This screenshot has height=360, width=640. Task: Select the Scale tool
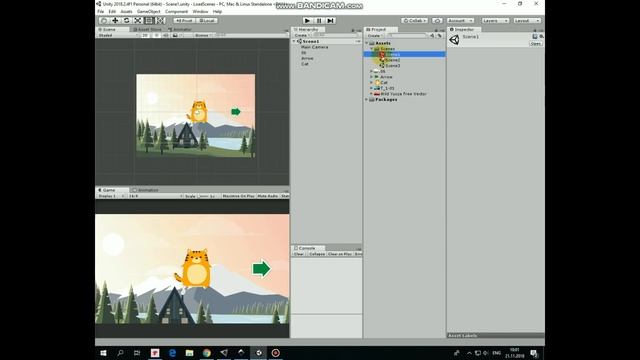click(138, 20)
